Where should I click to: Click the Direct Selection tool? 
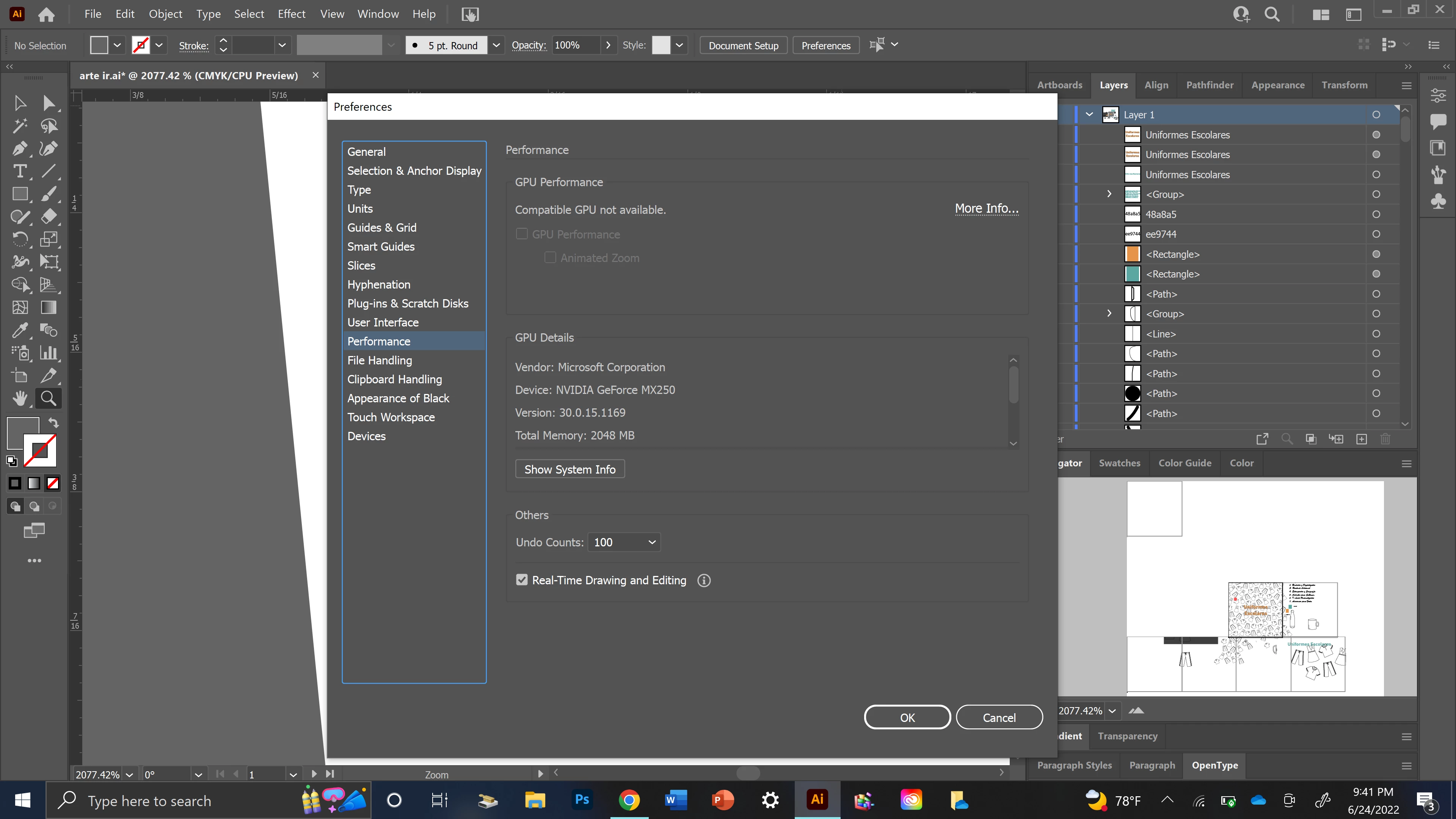[49, 103]
